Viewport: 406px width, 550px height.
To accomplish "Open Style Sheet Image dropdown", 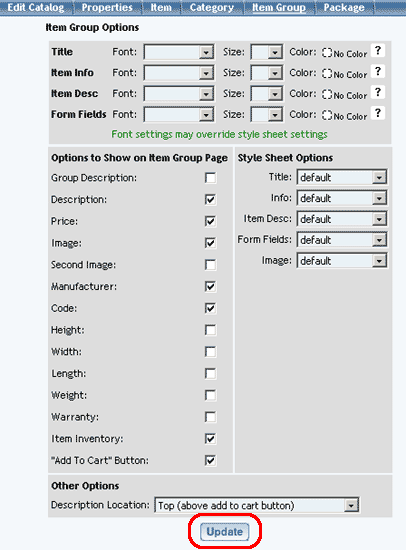I will (342, 261).
